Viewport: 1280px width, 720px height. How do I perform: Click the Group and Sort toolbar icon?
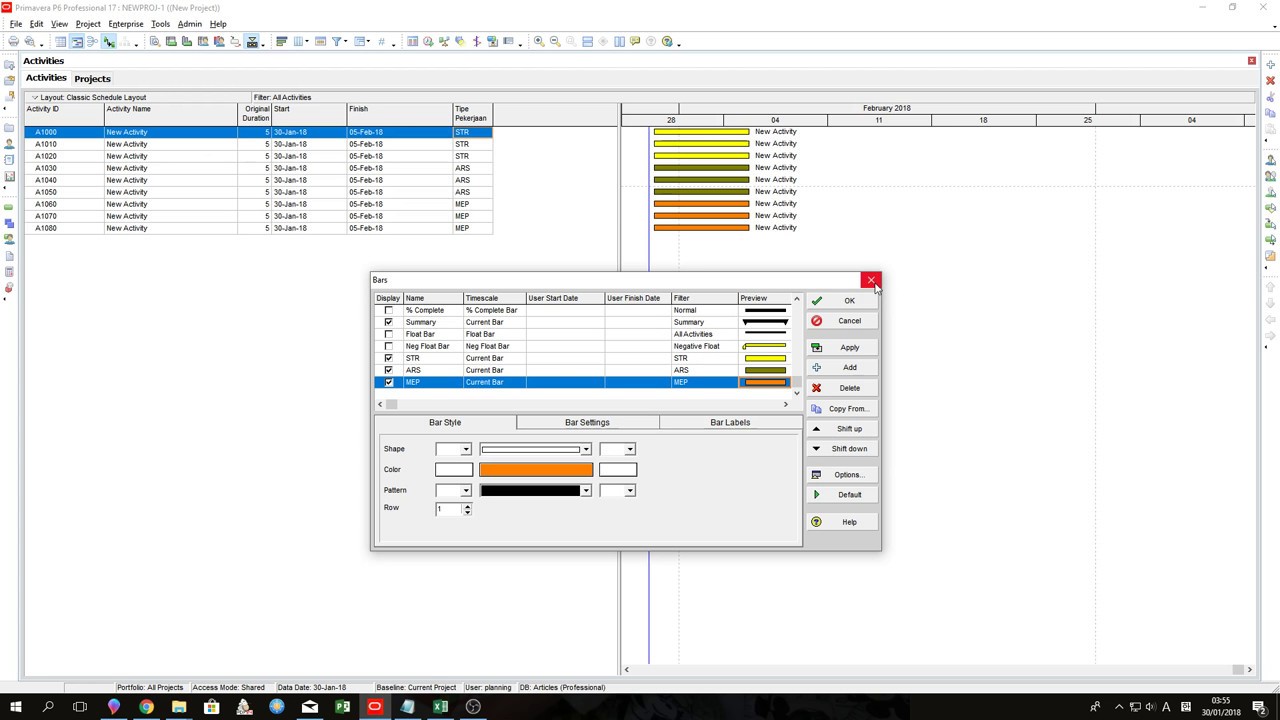coord(358,42)
